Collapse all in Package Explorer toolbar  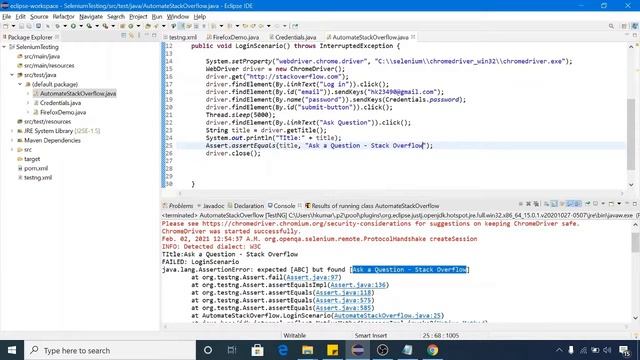pyautogui.click(x=123, y=36)
